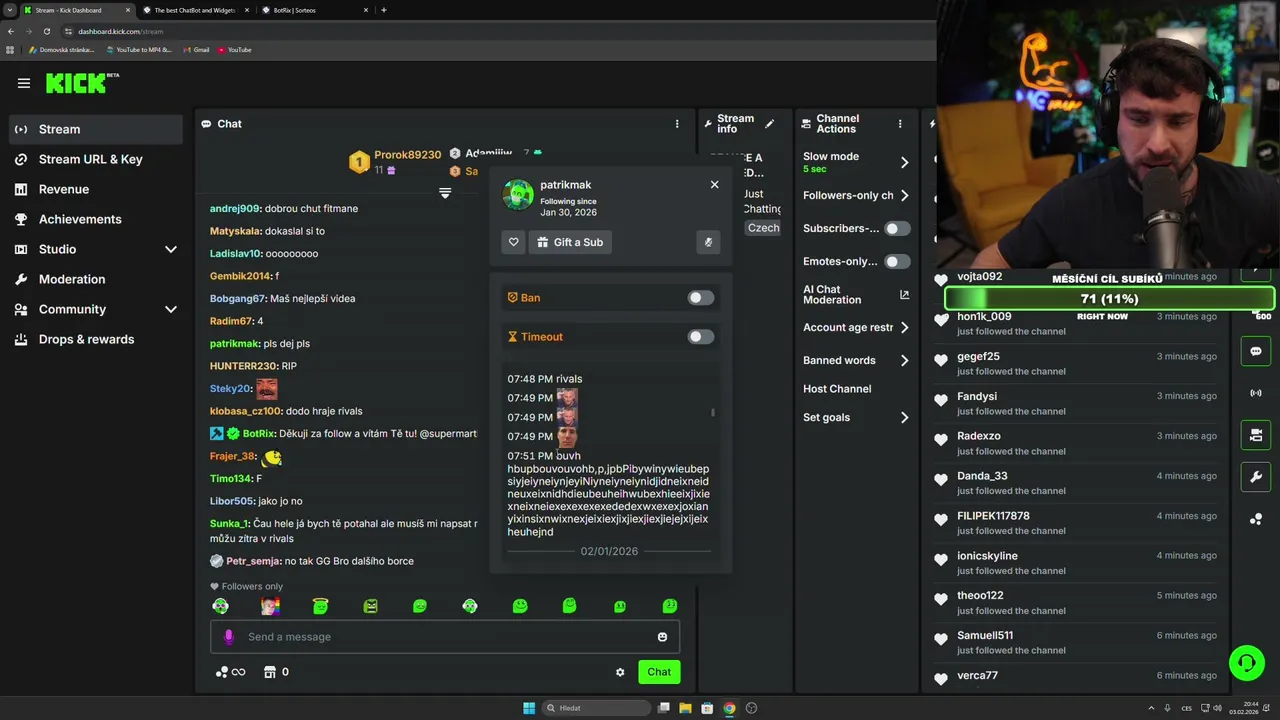The image size is (1280, 720).
Task: Open Chrome from the taskbar
Action: [729, 708]
